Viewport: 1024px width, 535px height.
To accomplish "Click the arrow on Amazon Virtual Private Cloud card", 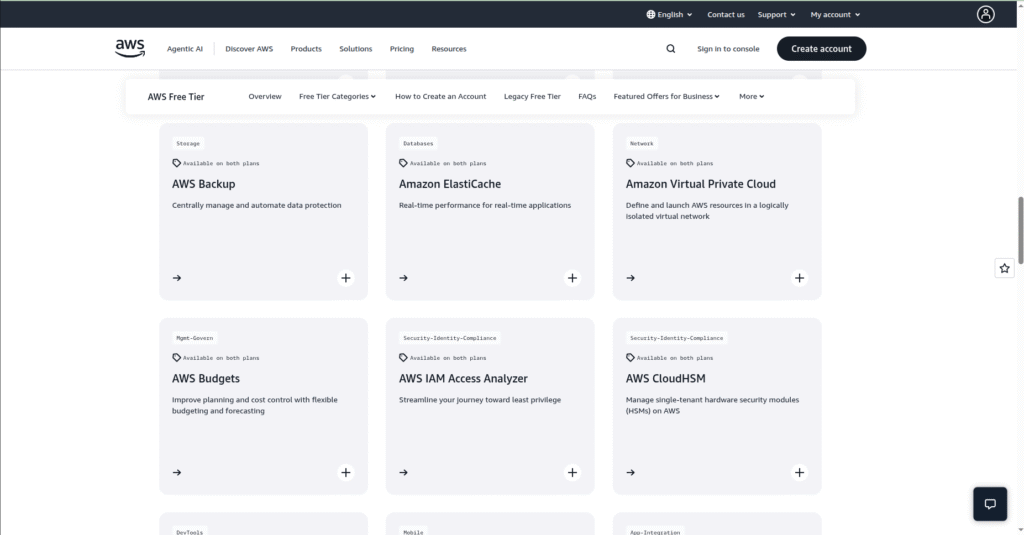I will [630, 278].
